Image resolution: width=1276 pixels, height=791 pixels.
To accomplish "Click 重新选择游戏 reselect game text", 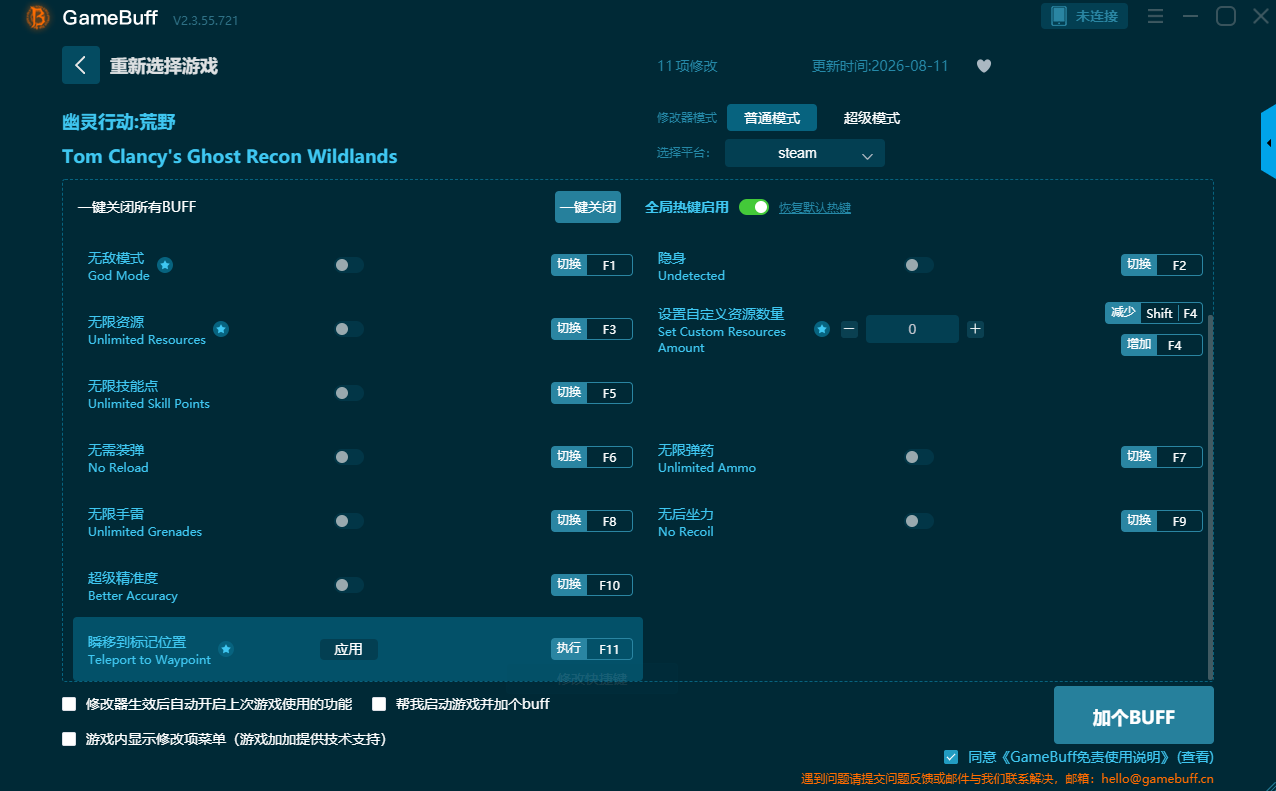I will (164, 66).
